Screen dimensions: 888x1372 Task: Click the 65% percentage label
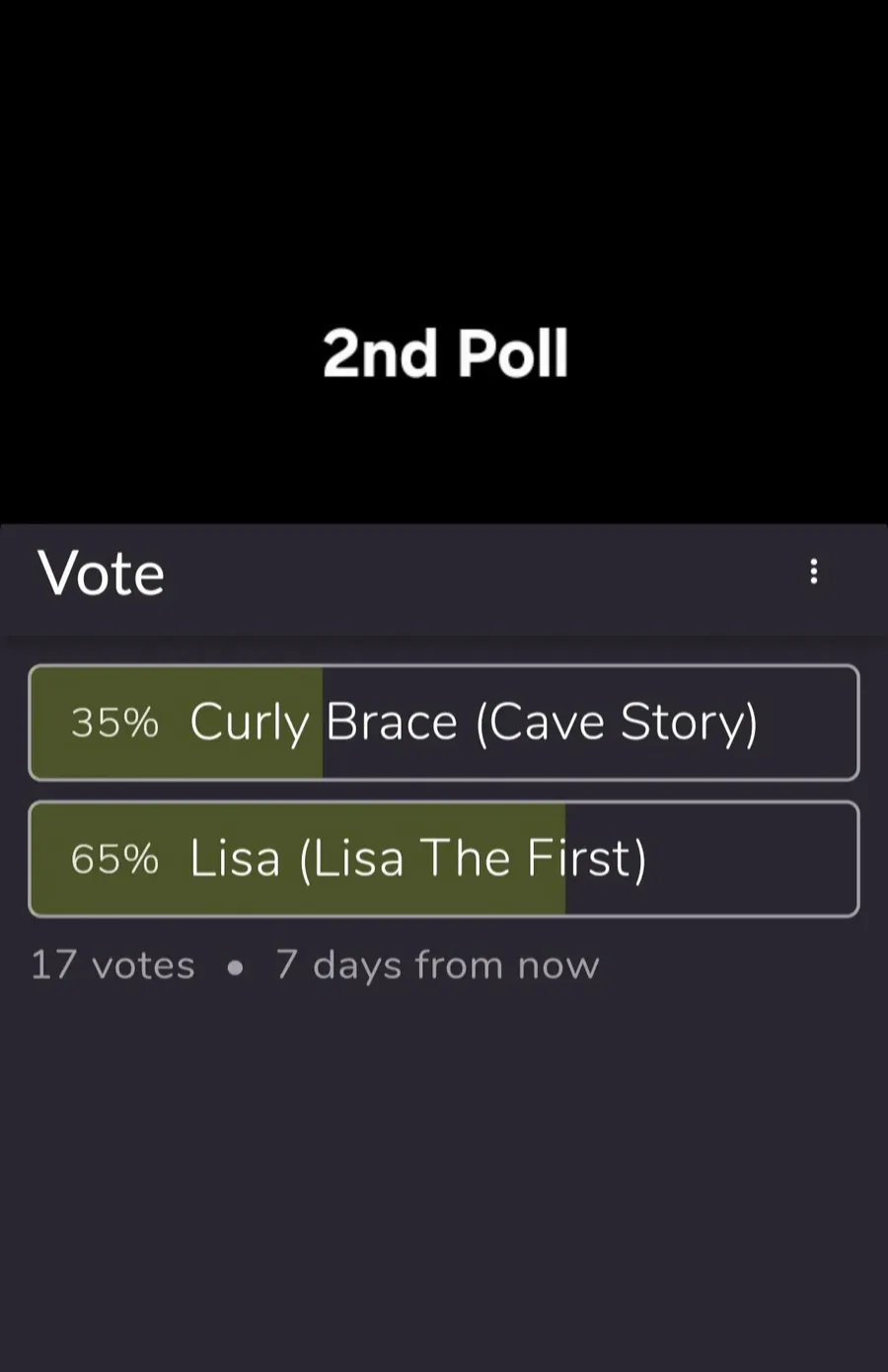[114, 859]
